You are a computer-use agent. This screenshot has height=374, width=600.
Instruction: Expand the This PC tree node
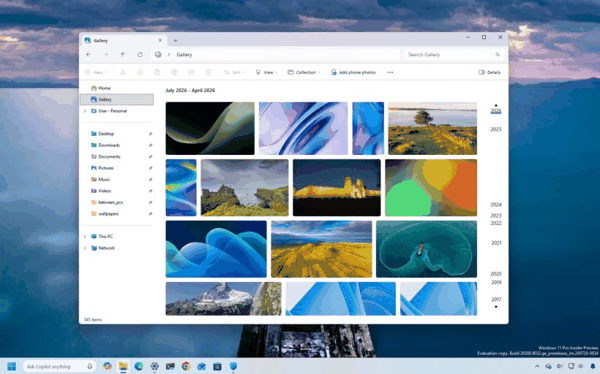[x=85, y=237]
